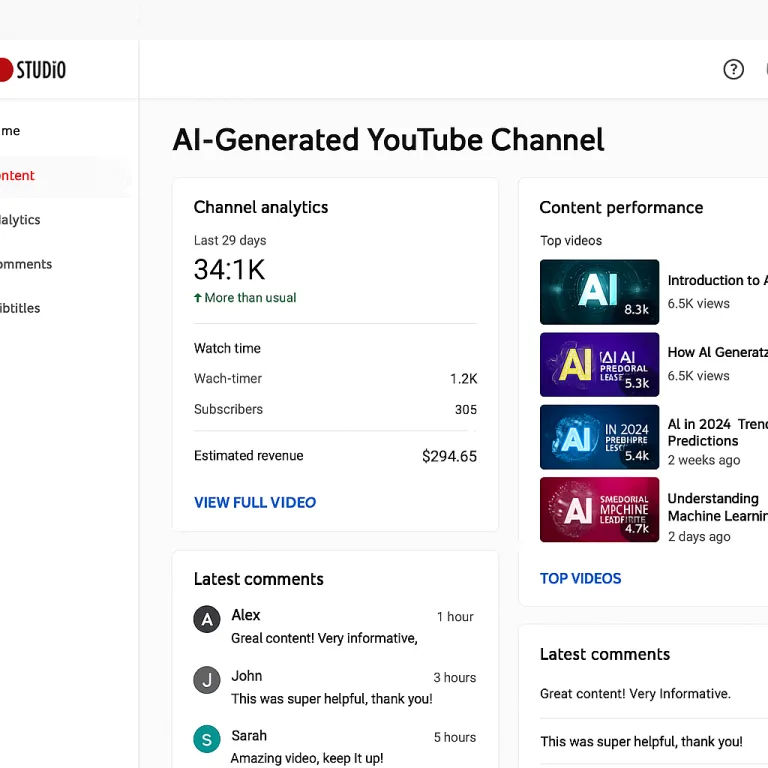This screenshot has height=768, width=768.
Task: Click the '2 weeks ago' video date
Action: (704, 460)
